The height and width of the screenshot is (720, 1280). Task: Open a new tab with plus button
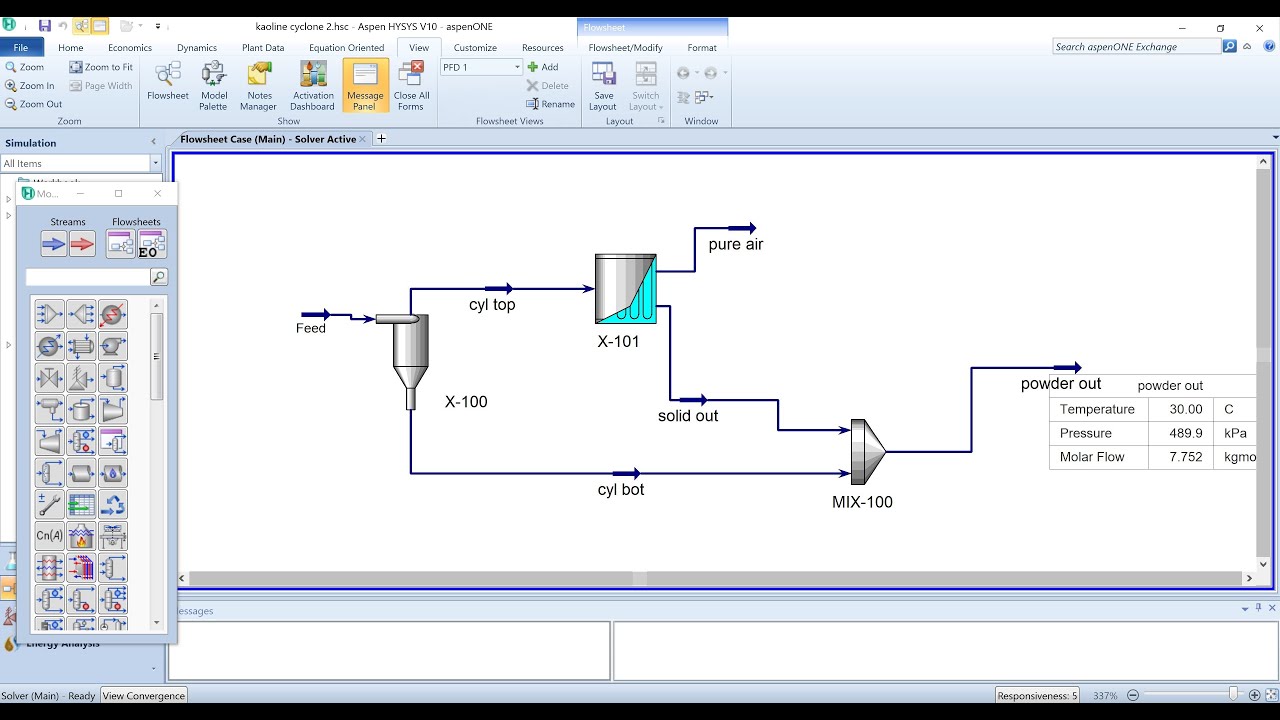[381, 139]
